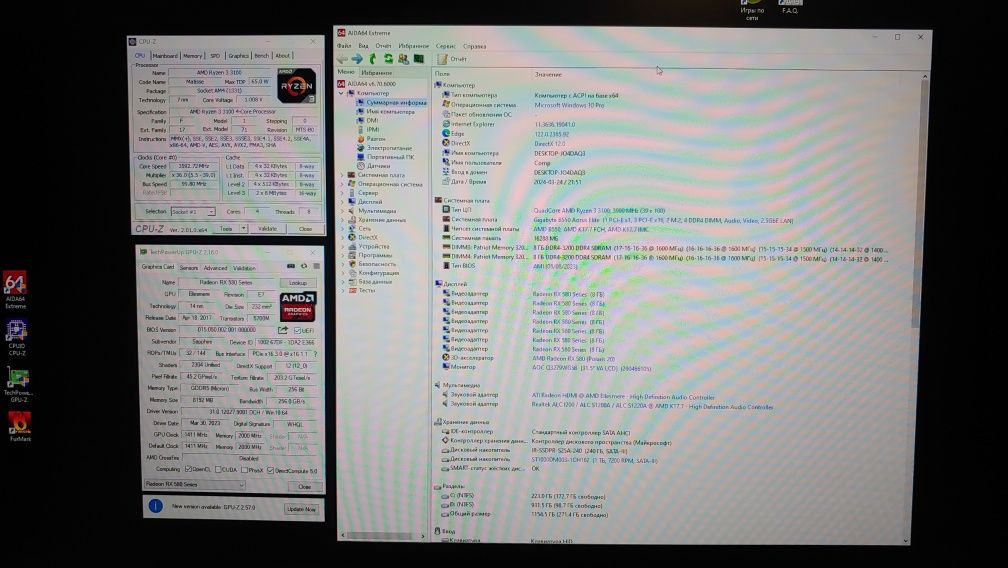Click the AIDA64 users toolbar icon
Viewport: 1008px width, 568px height.
403,59
